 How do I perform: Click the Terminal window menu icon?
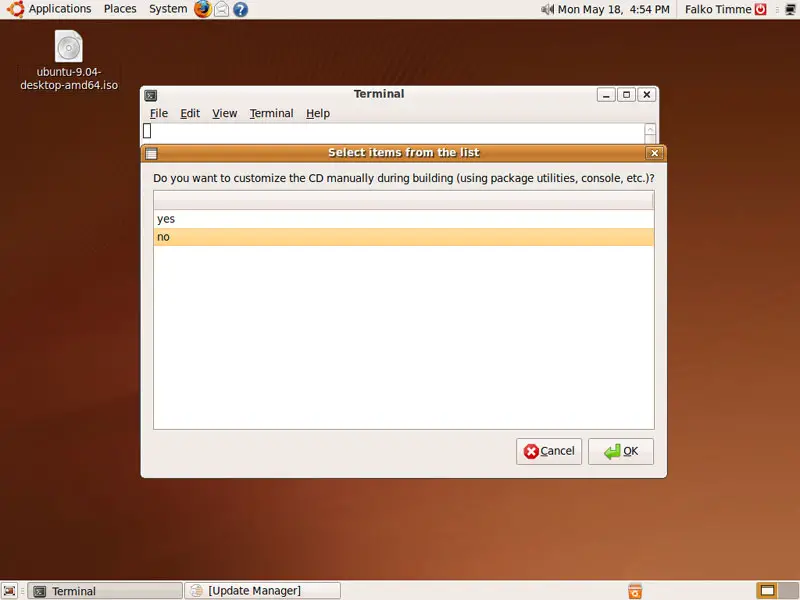(151, 95)
